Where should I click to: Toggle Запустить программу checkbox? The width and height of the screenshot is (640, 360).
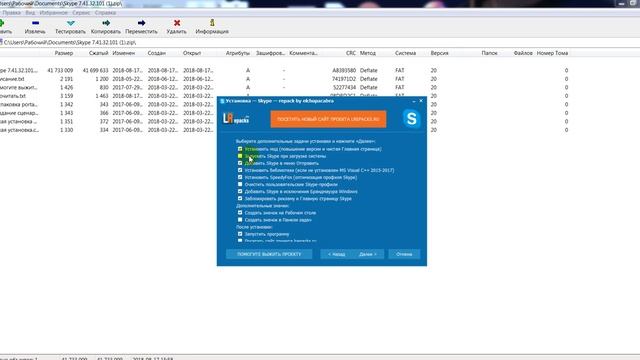240,234
